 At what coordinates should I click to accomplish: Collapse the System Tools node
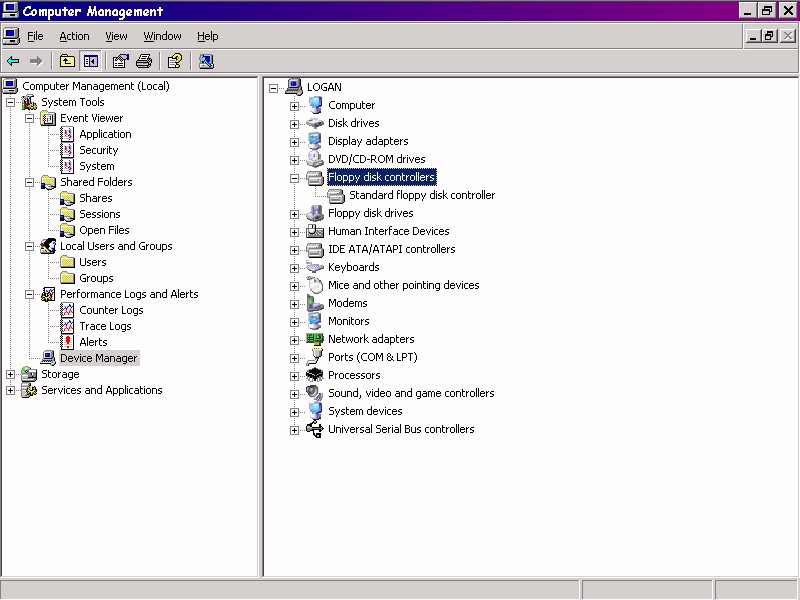(10, 103)
